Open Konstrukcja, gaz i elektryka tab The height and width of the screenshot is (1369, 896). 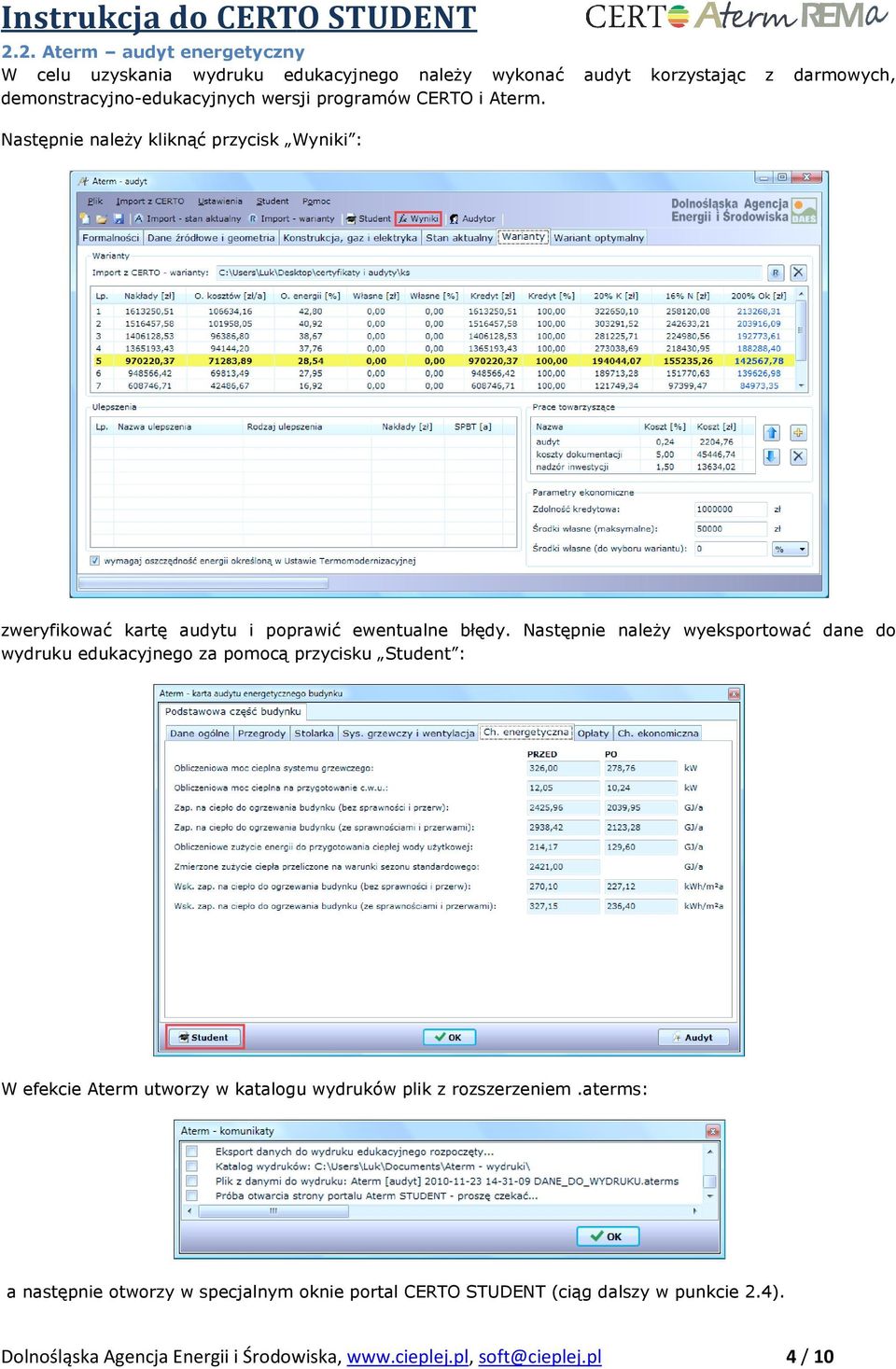coord(350,238)
